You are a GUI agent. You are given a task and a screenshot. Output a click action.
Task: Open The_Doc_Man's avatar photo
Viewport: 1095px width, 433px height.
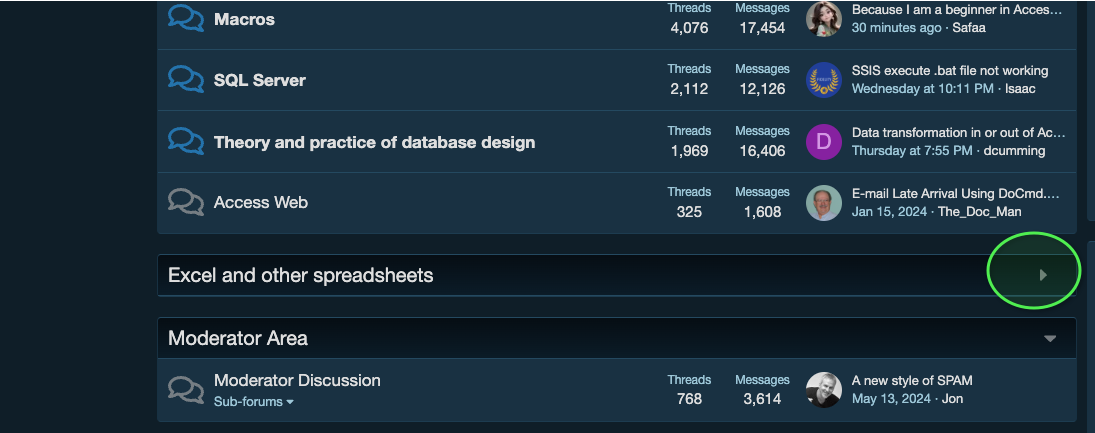coord(823,203)
